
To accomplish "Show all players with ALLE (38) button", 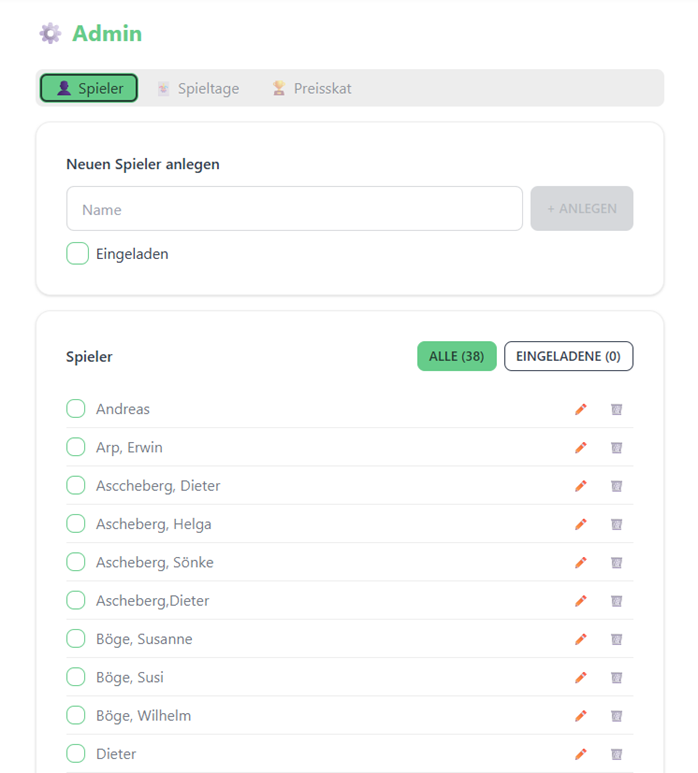I will click(x=456, y=356).
